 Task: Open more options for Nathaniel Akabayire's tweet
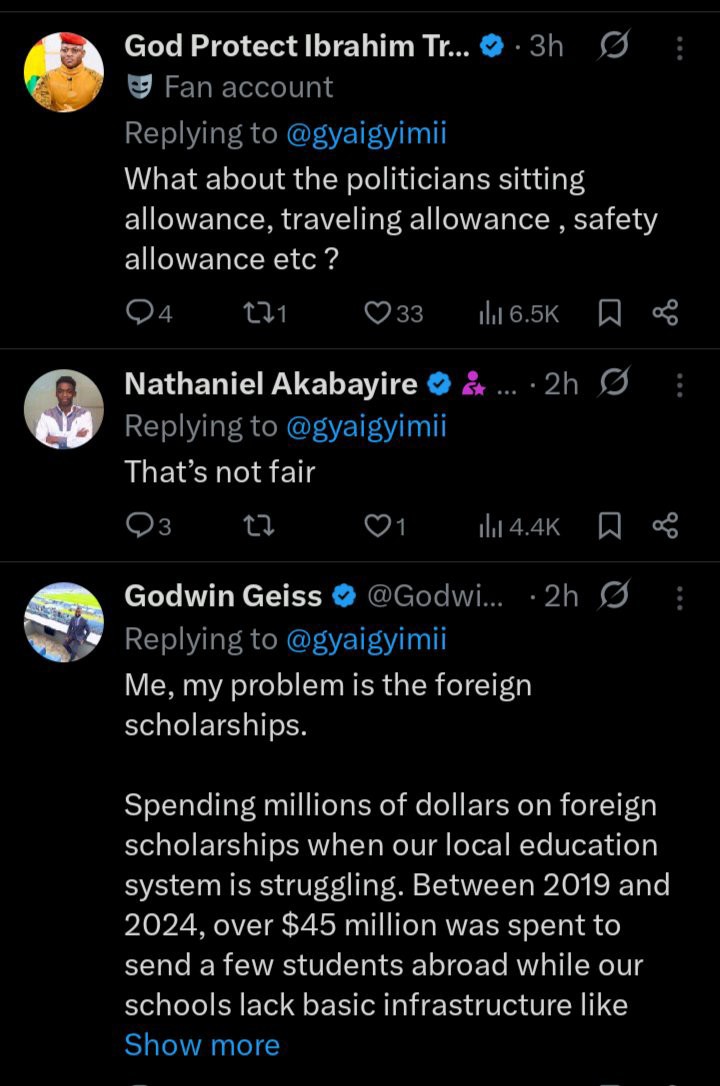pos(680,384)
